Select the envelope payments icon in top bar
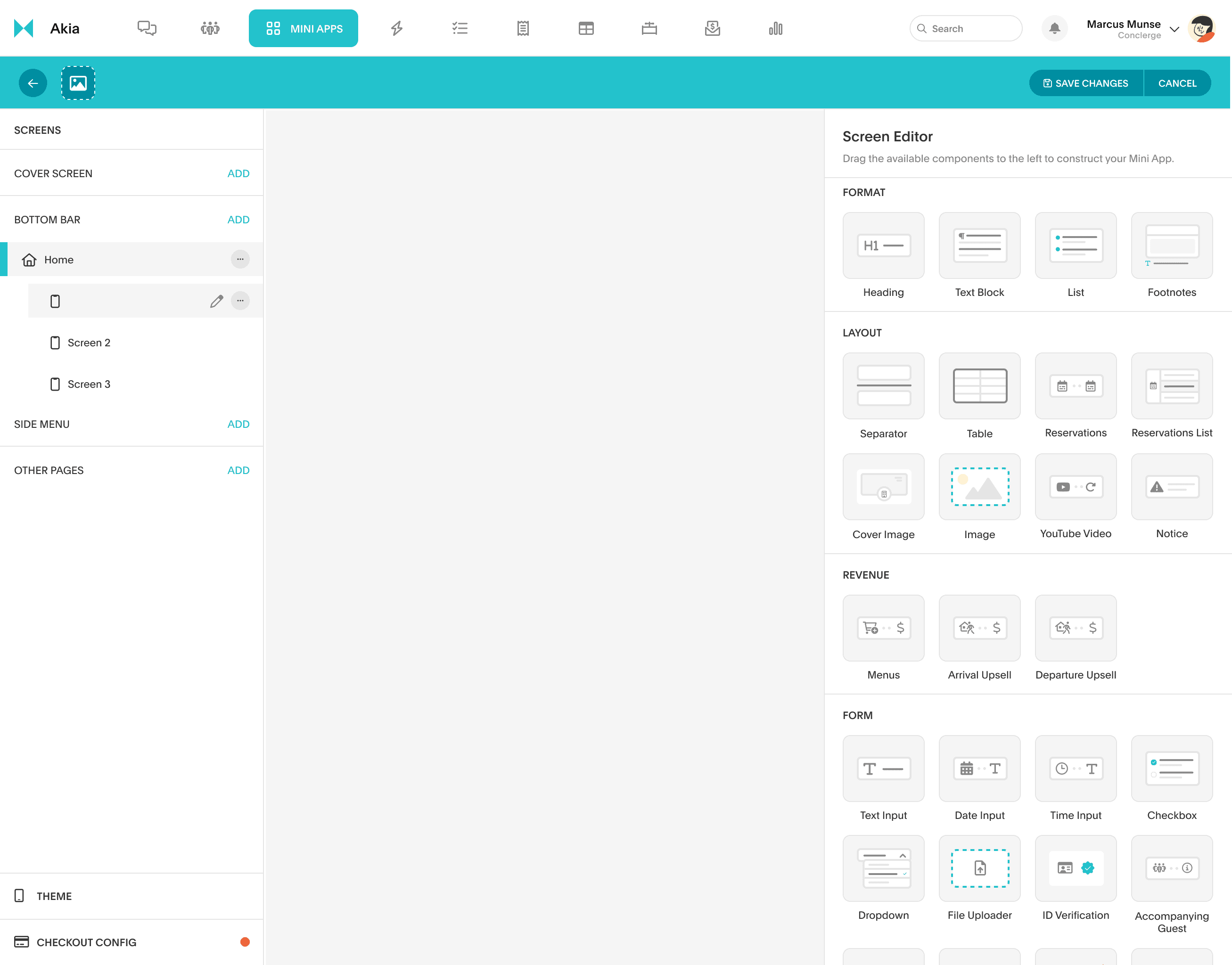This screenshot has width=1232, height=965. [x=712, y=28]
